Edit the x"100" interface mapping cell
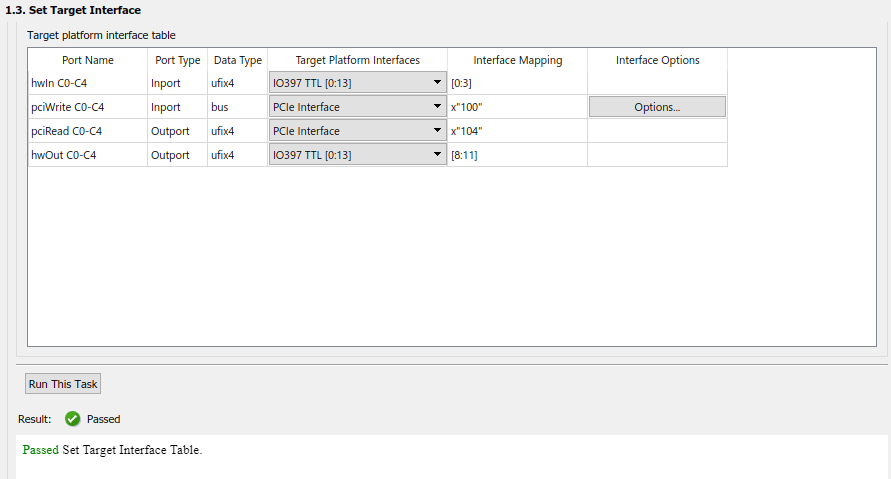The width and height of the screenshot is (891, 479). [x=516, y=107]
